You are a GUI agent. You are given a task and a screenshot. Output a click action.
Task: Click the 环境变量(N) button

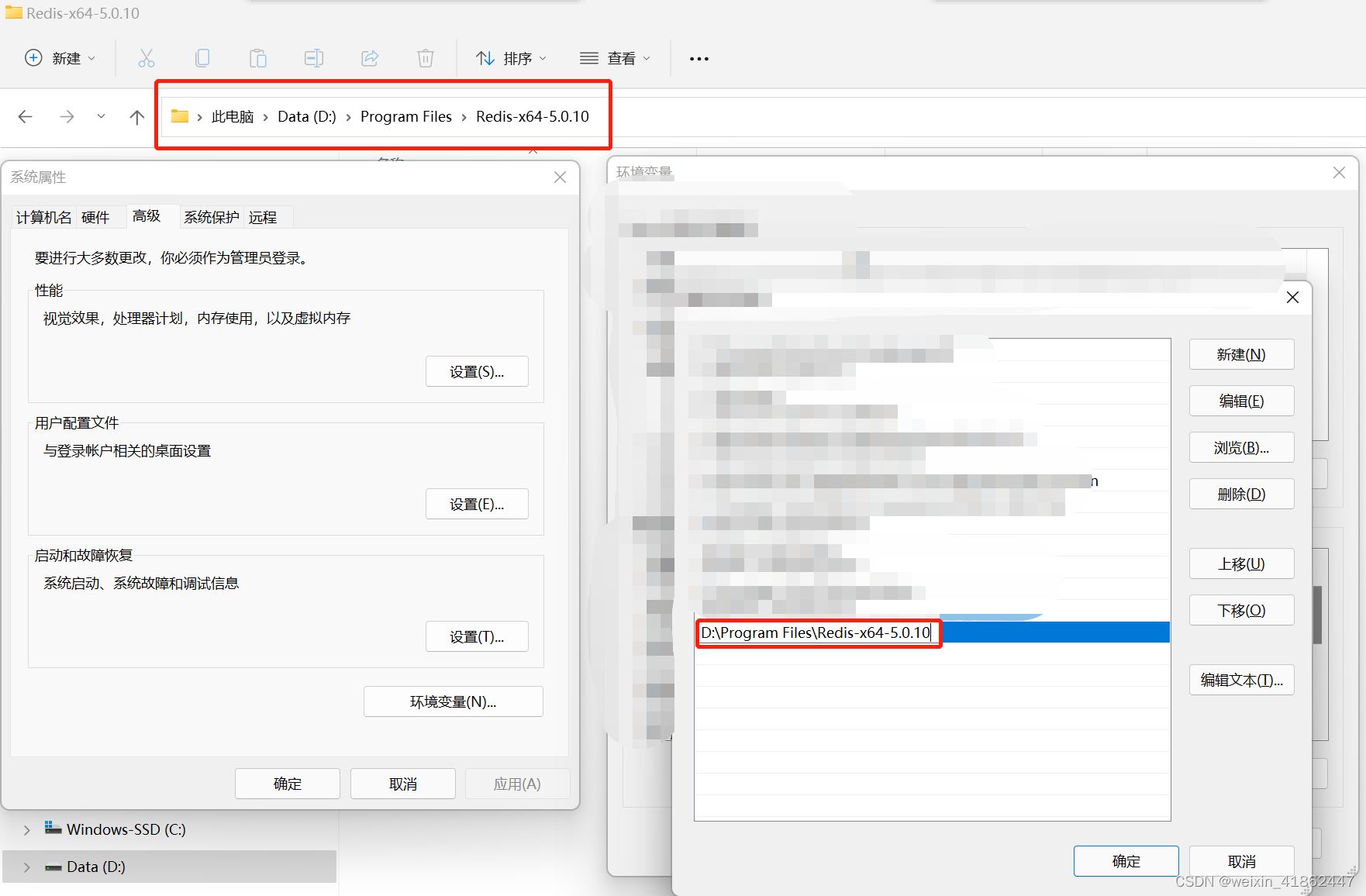[x=453, y=701]
